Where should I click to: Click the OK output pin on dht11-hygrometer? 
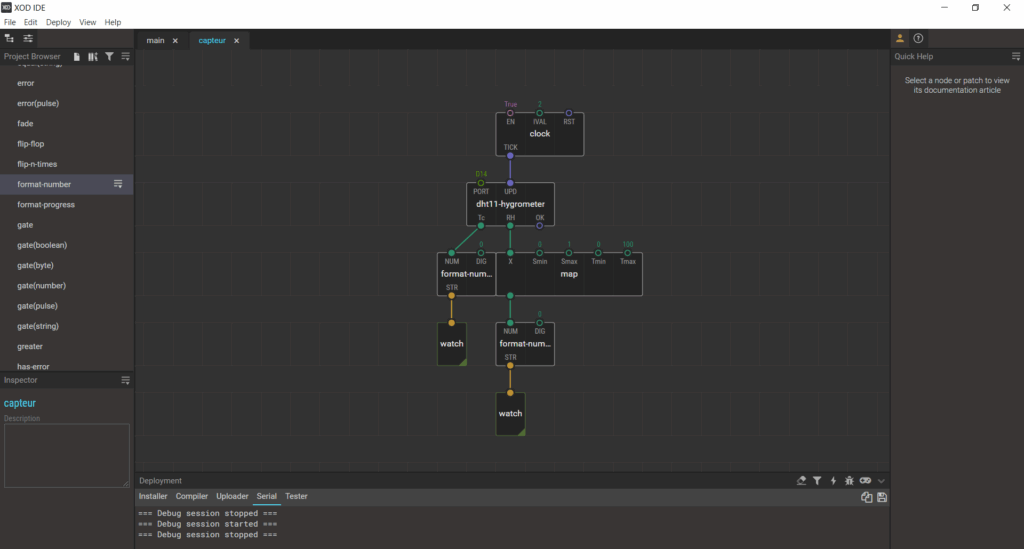click(x=539, y=226)
